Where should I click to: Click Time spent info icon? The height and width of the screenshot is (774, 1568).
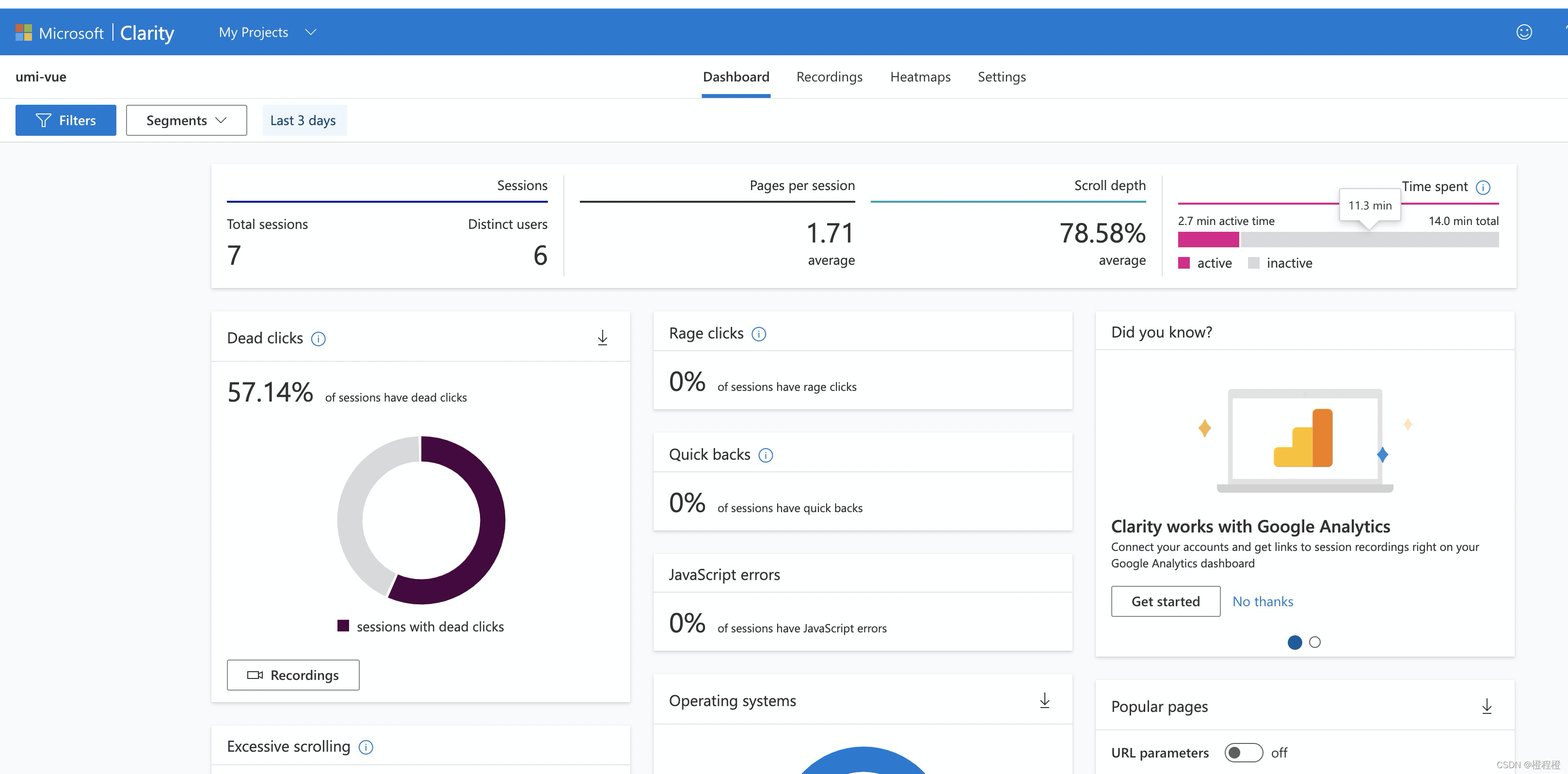1483,187
